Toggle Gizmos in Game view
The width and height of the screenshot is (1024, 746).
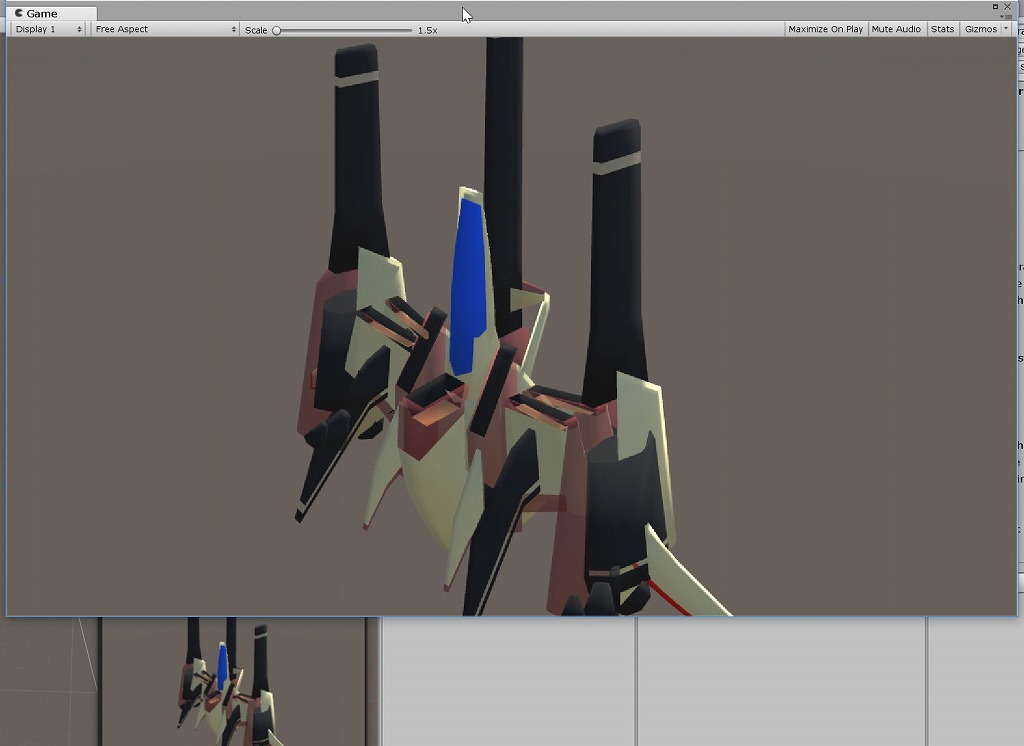(x=980, y=29)
